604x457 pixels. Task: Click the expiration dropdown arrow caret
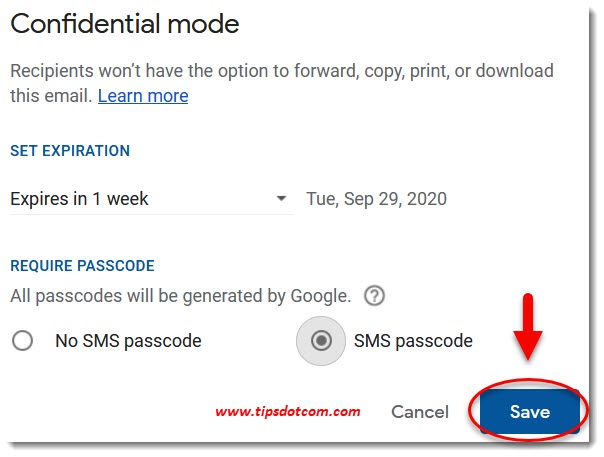tap(282, 198)
